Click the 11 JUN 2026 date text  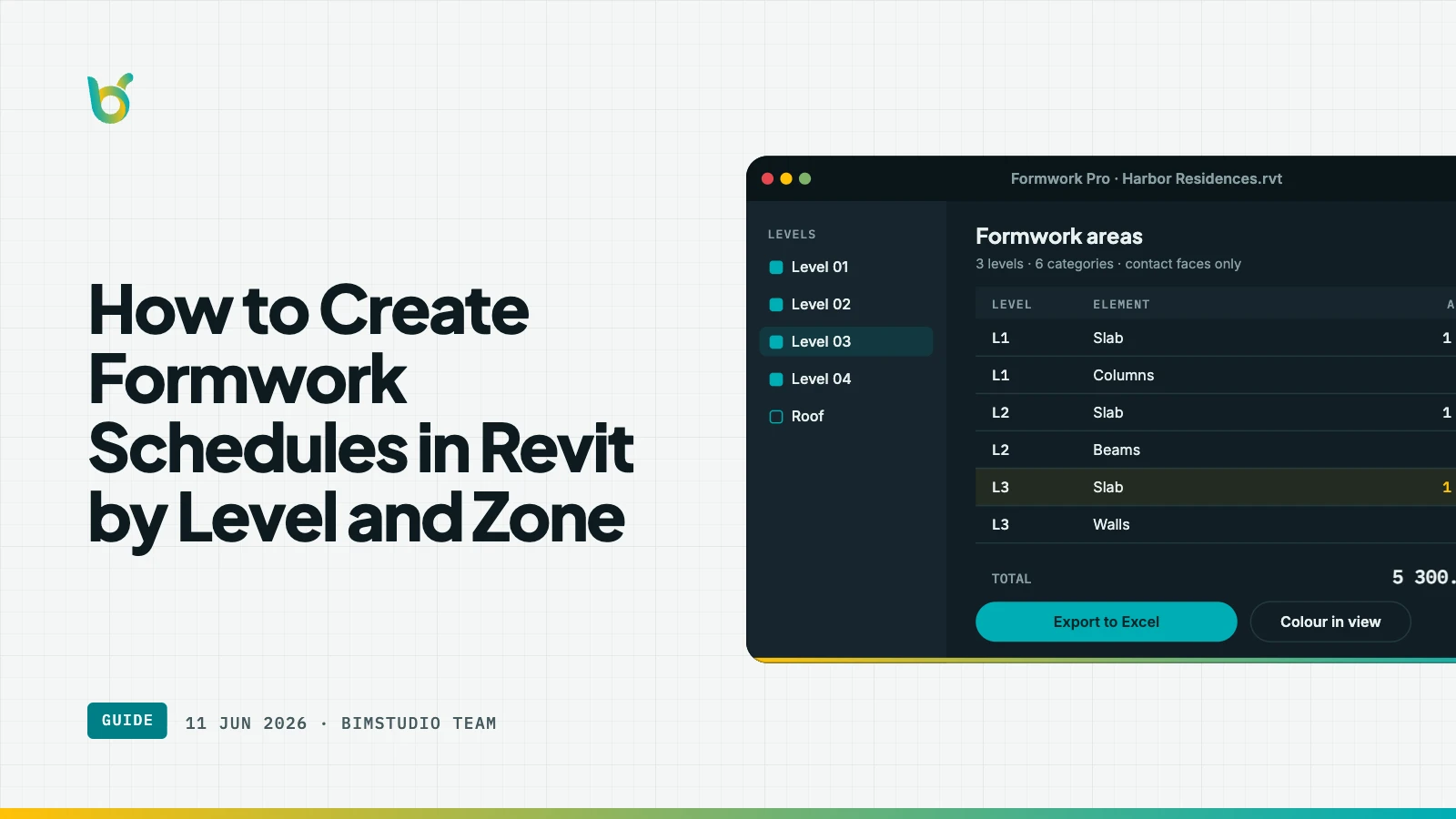pos(246,723)
